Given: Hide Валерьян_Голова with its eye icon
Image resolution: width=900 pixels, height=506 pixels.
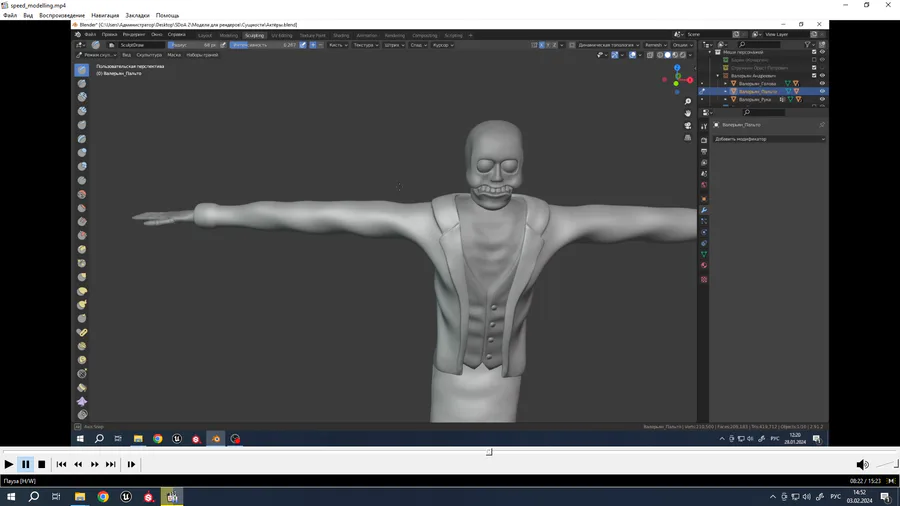Looking at the screenshot, I should [x=822, y=83].
